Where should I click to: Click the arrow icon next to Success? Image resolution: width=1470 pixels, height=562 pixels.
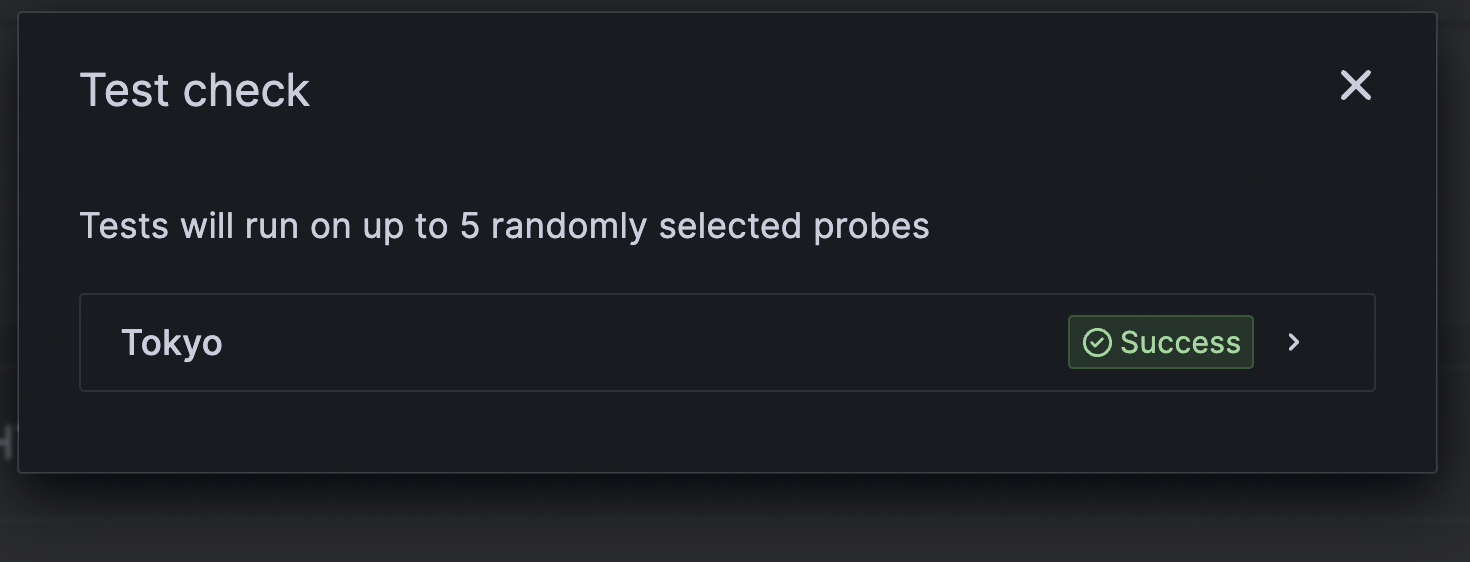pos(1294,342)
